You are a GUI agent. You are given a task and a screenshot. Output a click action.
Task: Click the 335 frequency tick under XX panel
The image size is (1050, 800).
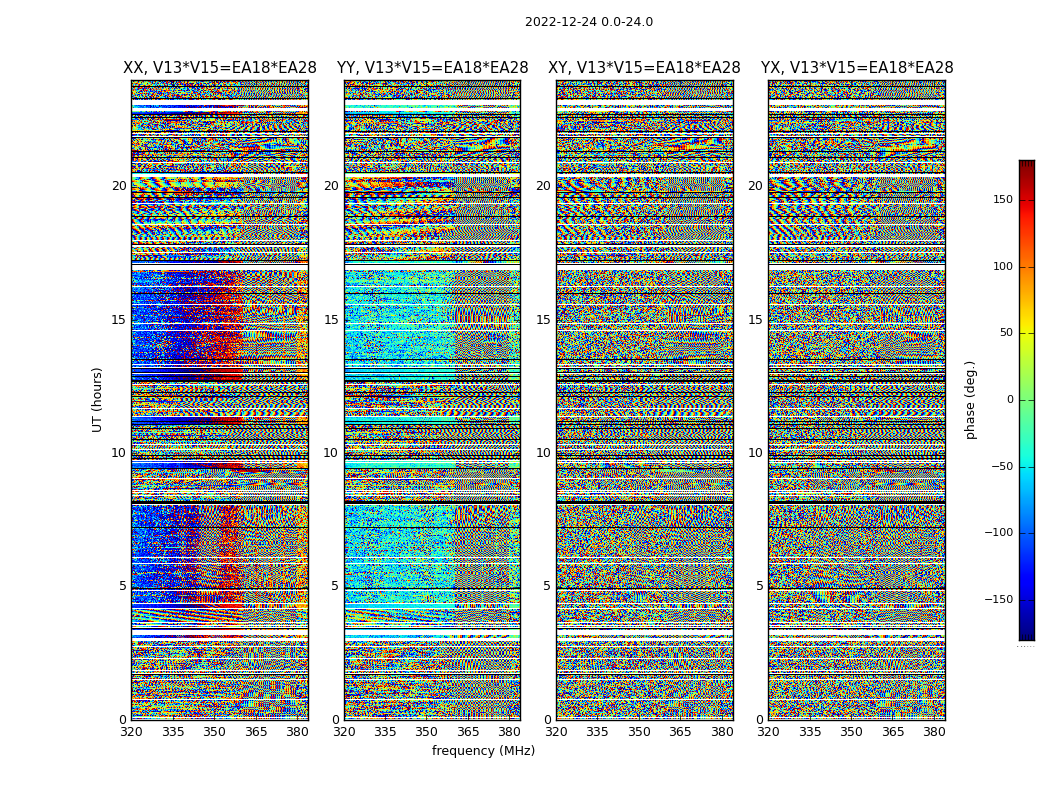pos(173,732)
